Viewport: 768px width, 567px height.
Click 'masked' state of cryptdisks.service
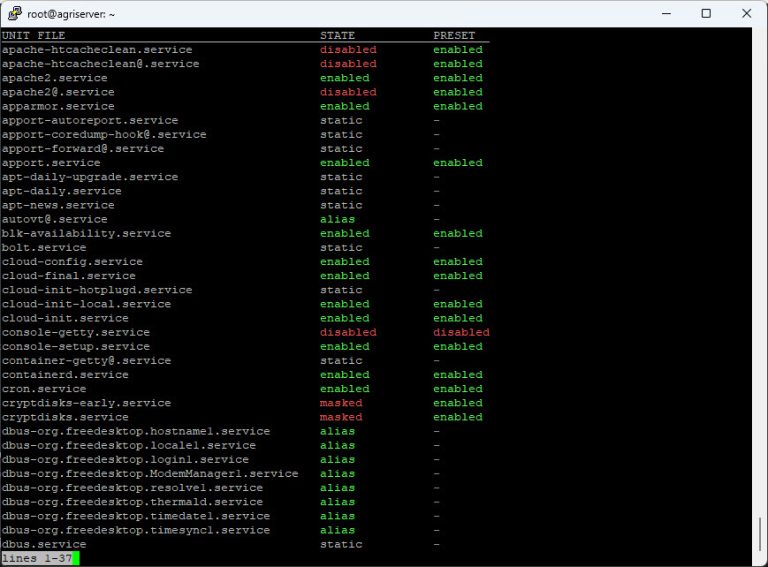point(341,417)
